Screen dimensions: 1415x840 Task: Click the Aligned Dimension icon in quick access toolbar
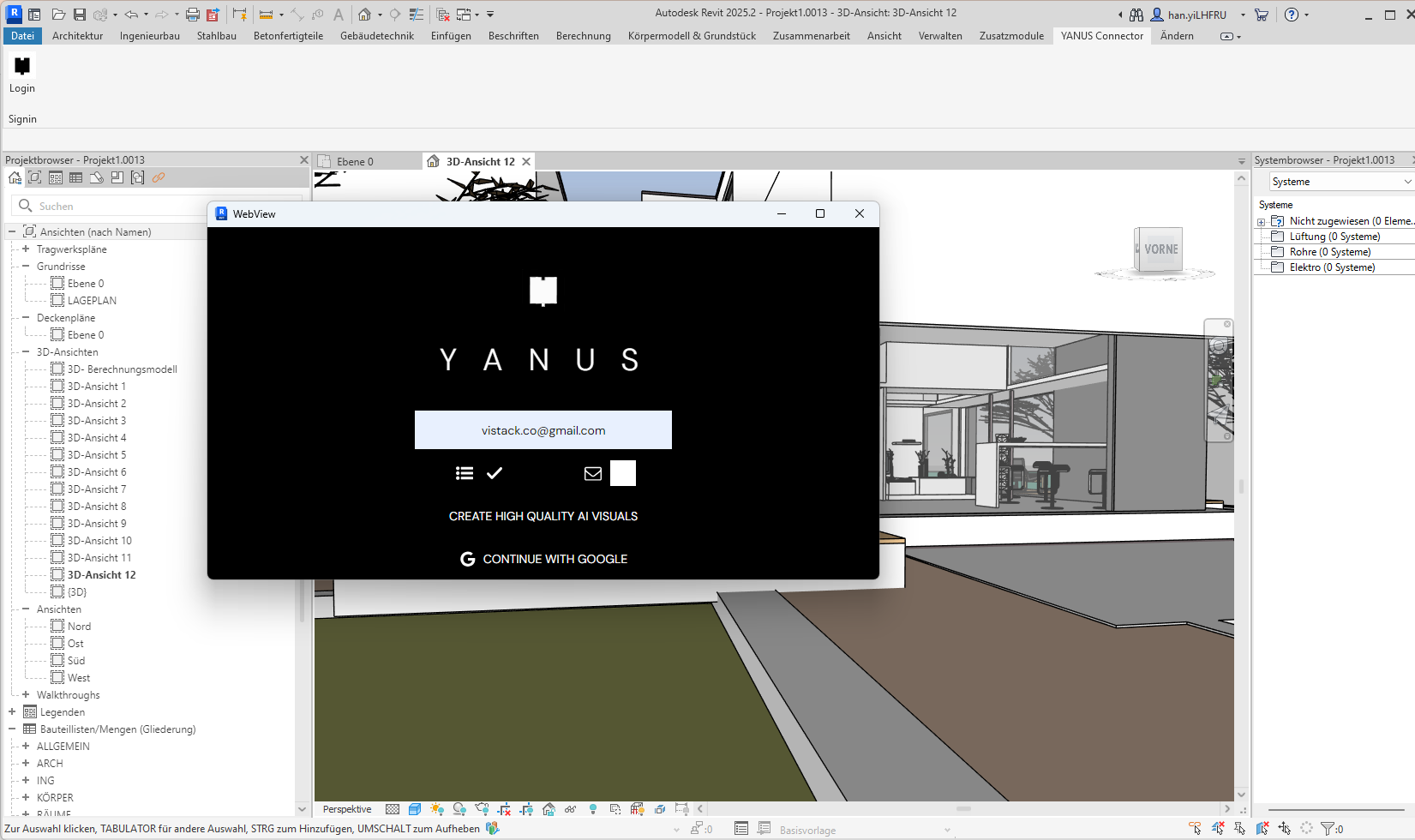(297, 15)
